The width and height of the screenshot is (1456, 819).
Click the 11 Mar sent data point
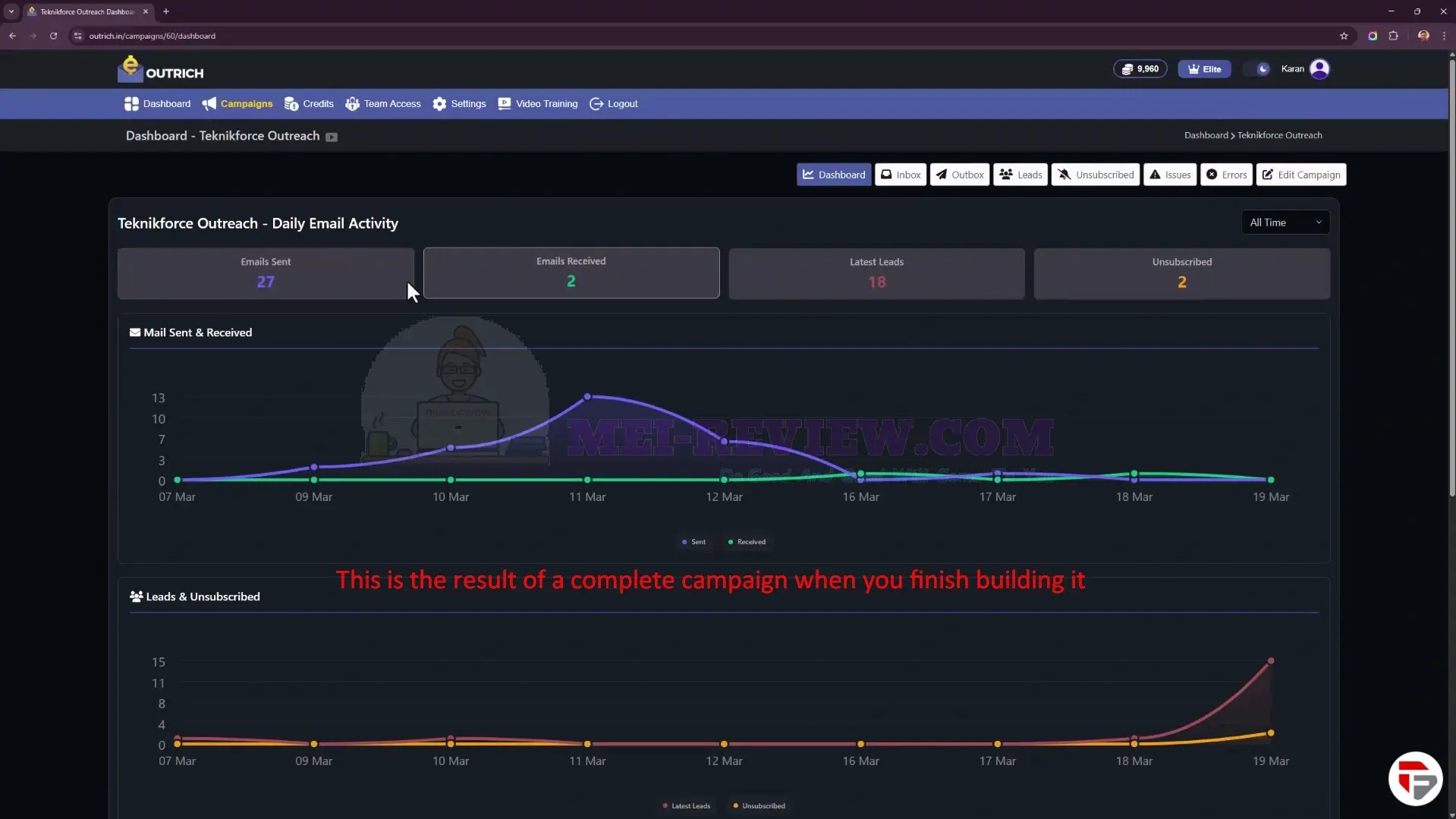(x=587, y=397)
